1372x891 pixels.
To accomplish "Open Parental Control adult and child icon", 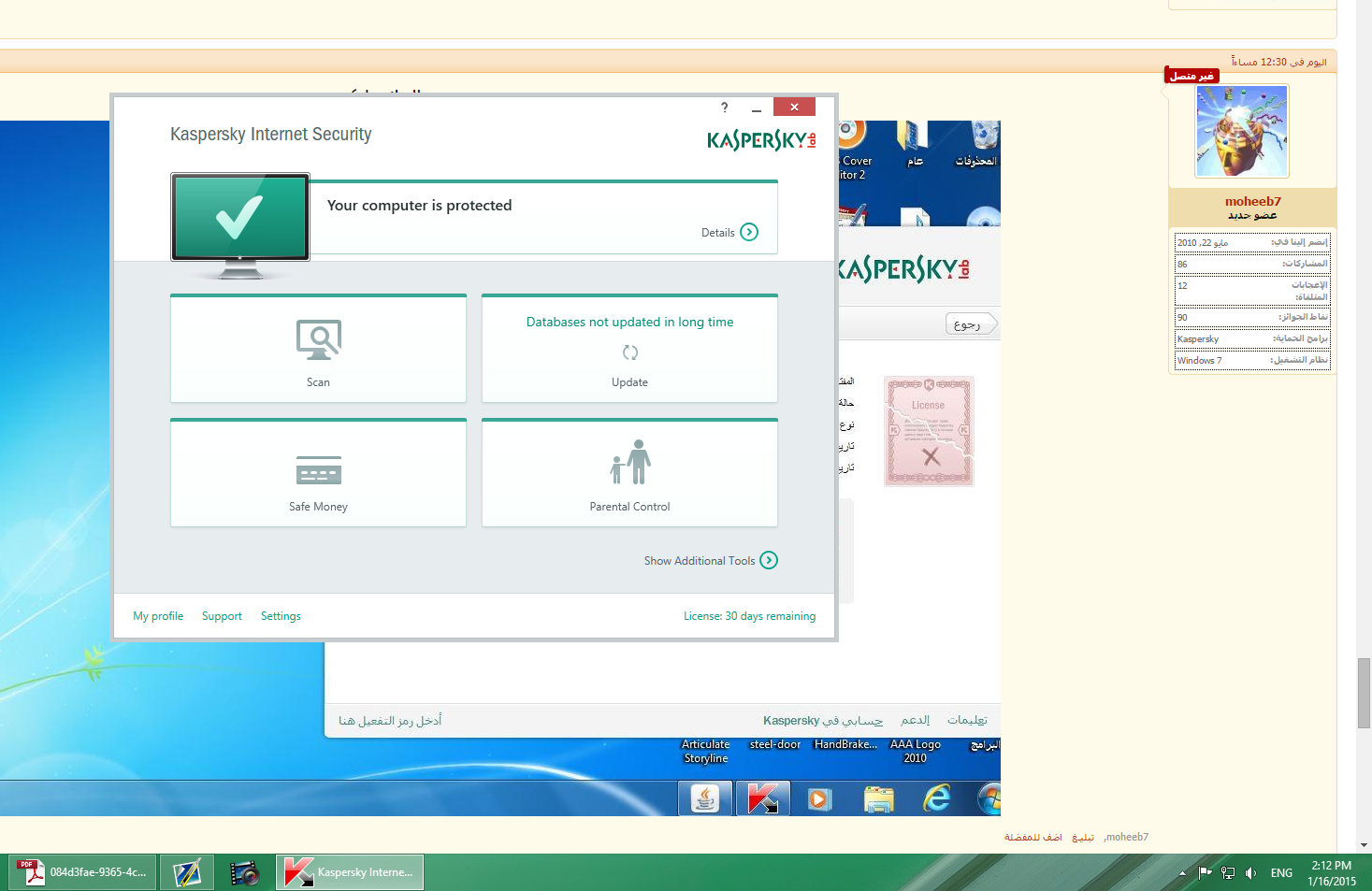I will tap(630, 463).
